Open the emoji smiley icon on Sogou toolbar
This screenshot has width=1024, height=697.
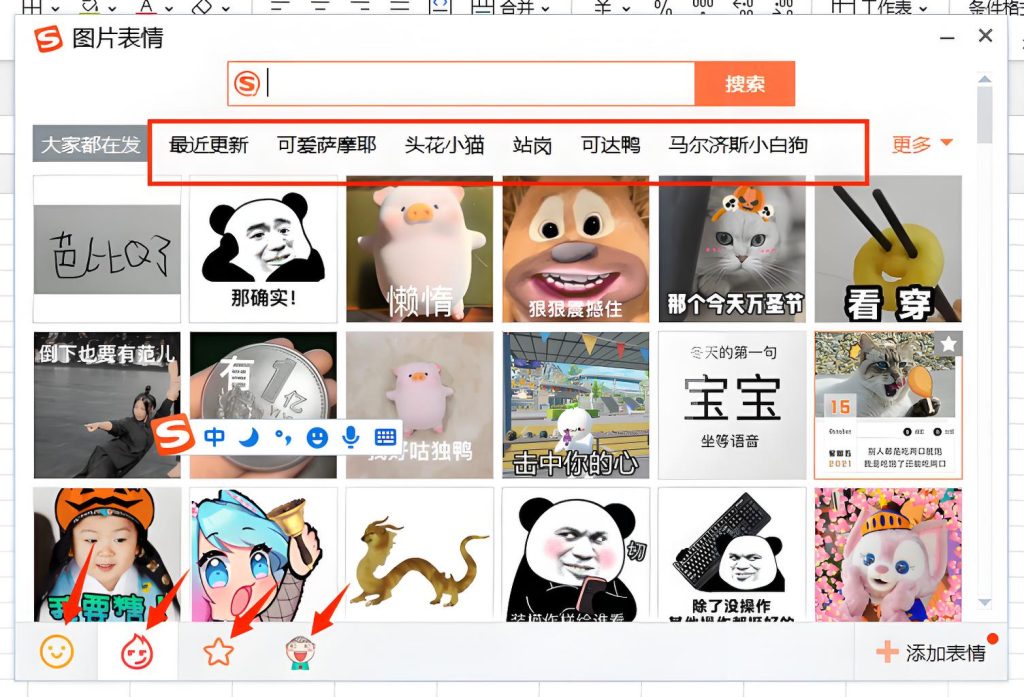[315, 437]
